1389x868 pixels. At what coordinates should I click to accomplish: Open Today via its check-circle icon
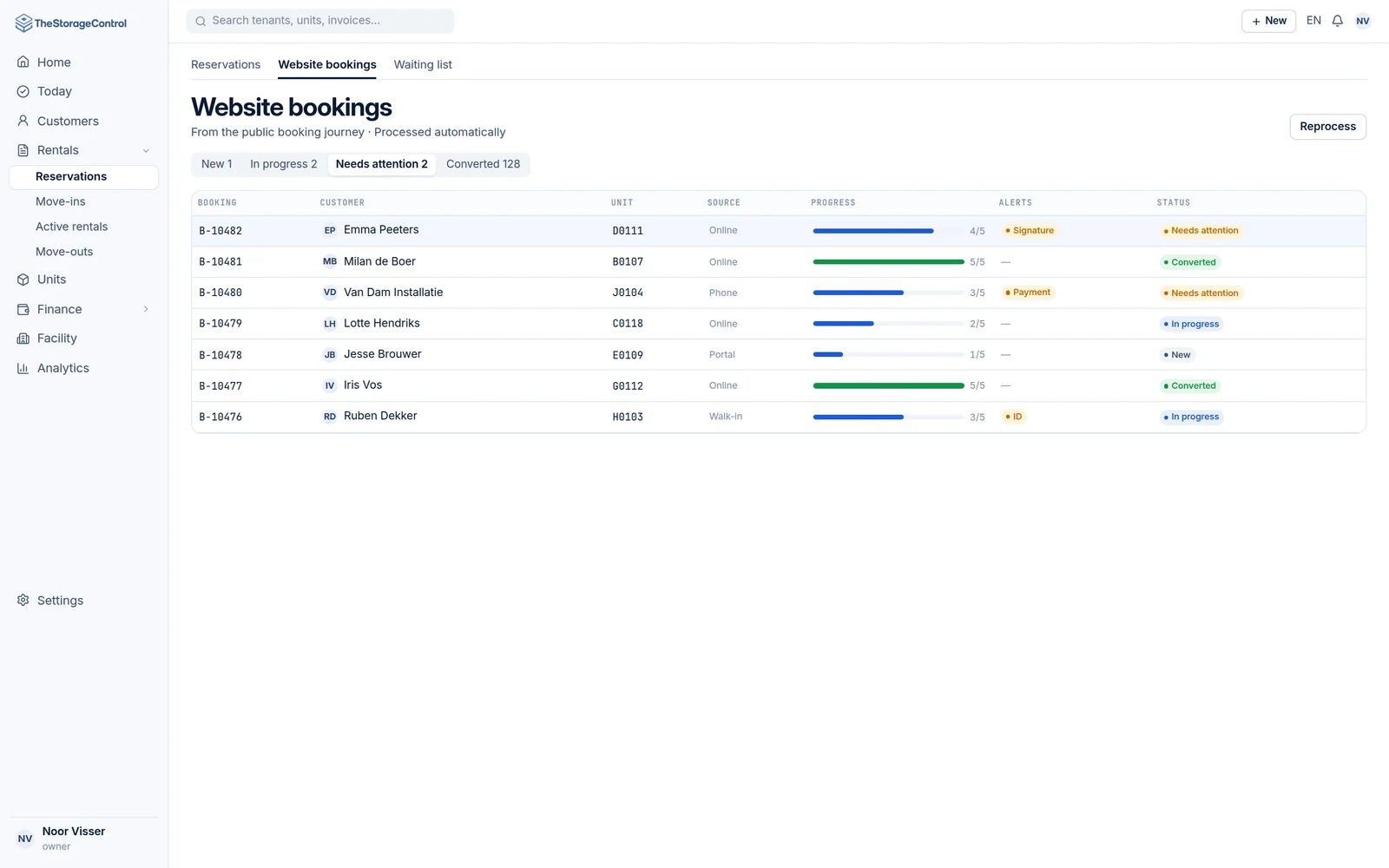(23, 91)
